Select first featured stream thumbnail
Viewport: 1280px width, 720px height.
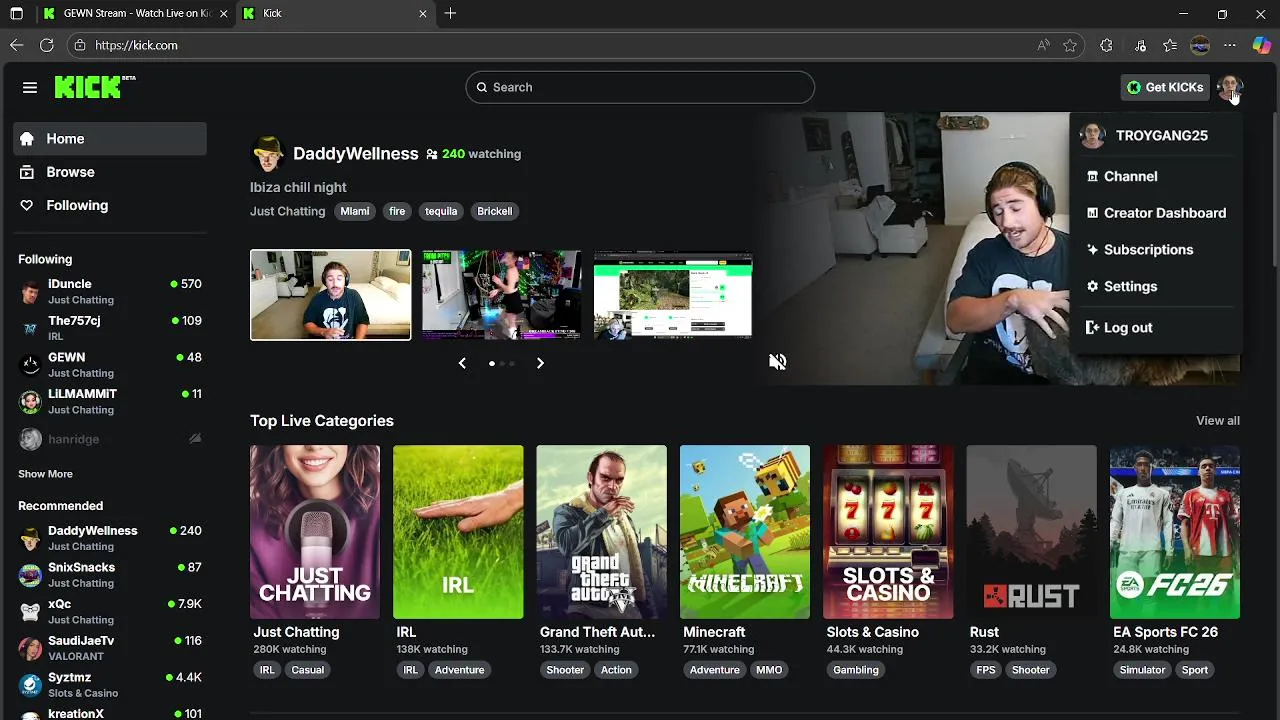click(x=330, y=295)
